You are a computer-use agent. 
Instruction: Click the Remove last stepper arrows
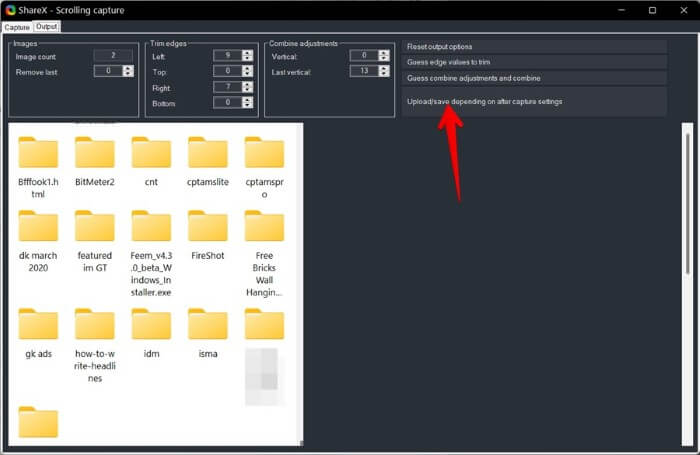pyautogui.click(x=128, y=71)
